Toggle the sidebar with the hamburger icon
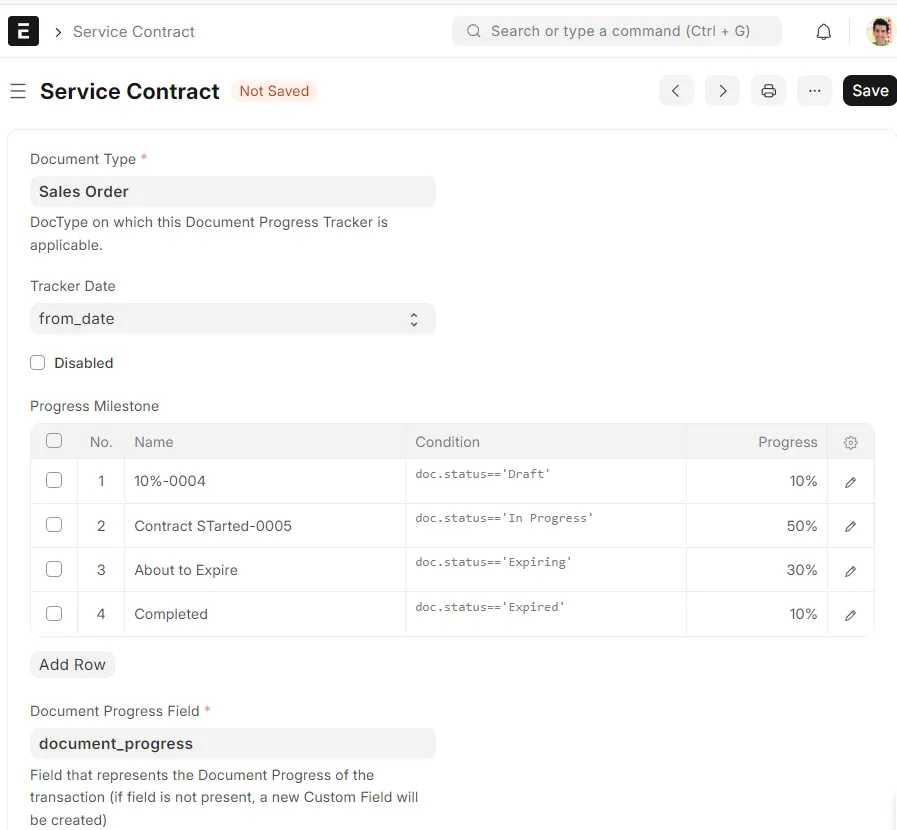 [x=18, y=90]
